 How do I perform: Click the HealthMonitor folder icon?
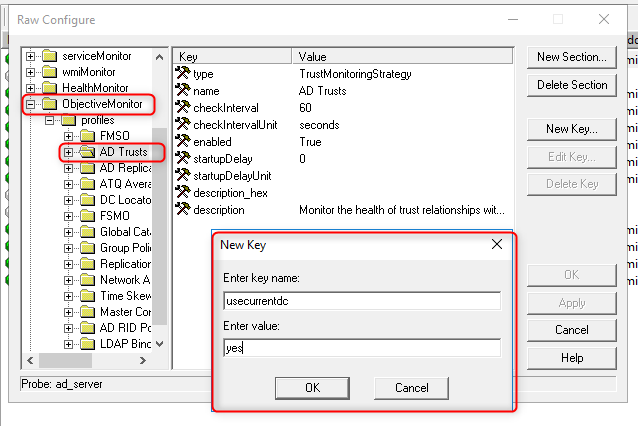(x=50, y=88)
